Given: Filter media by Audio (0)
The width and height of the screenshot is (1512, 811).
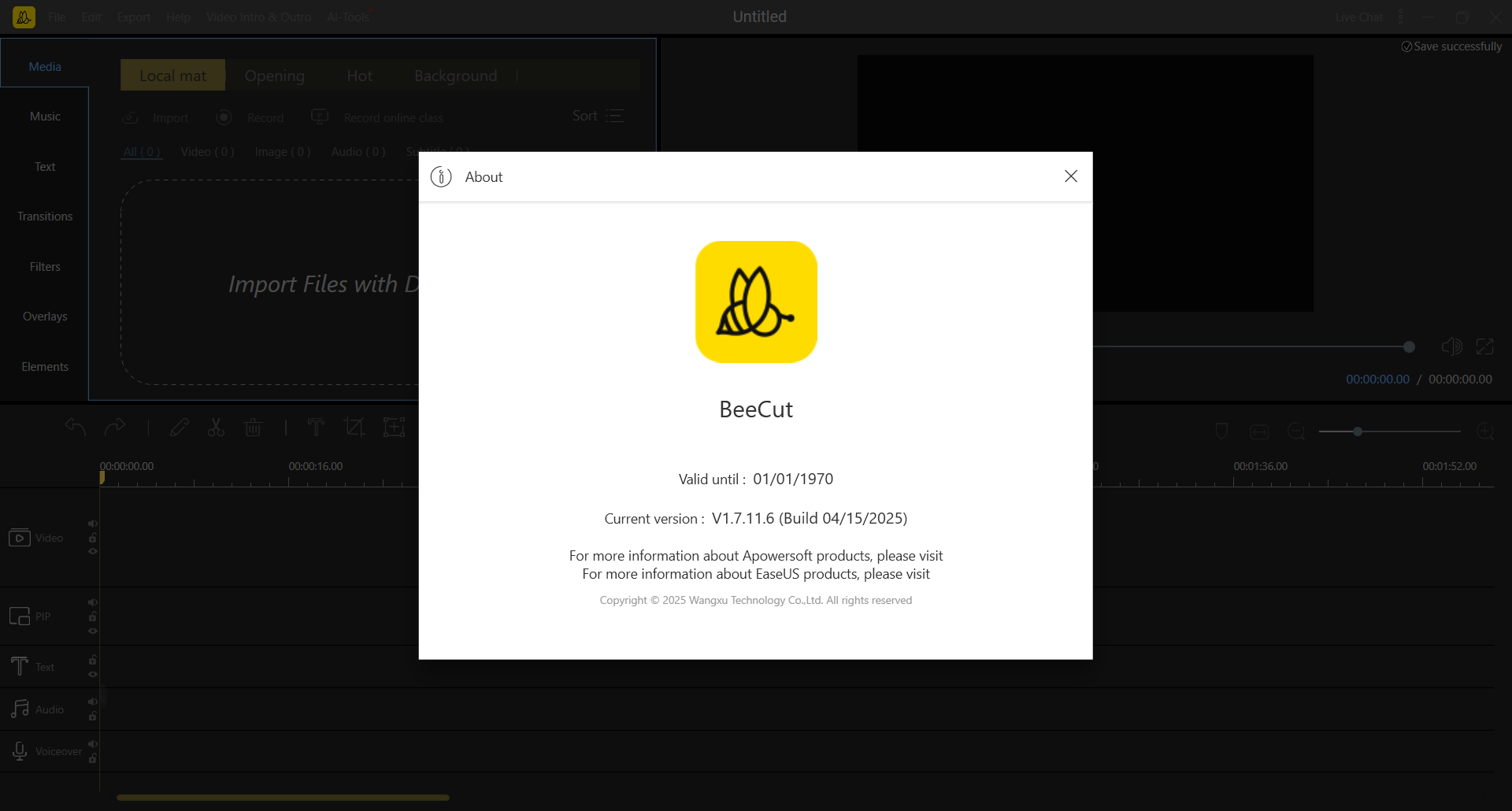Looking at the screenshot, I should pyautogui.click(x=358, y=151).
